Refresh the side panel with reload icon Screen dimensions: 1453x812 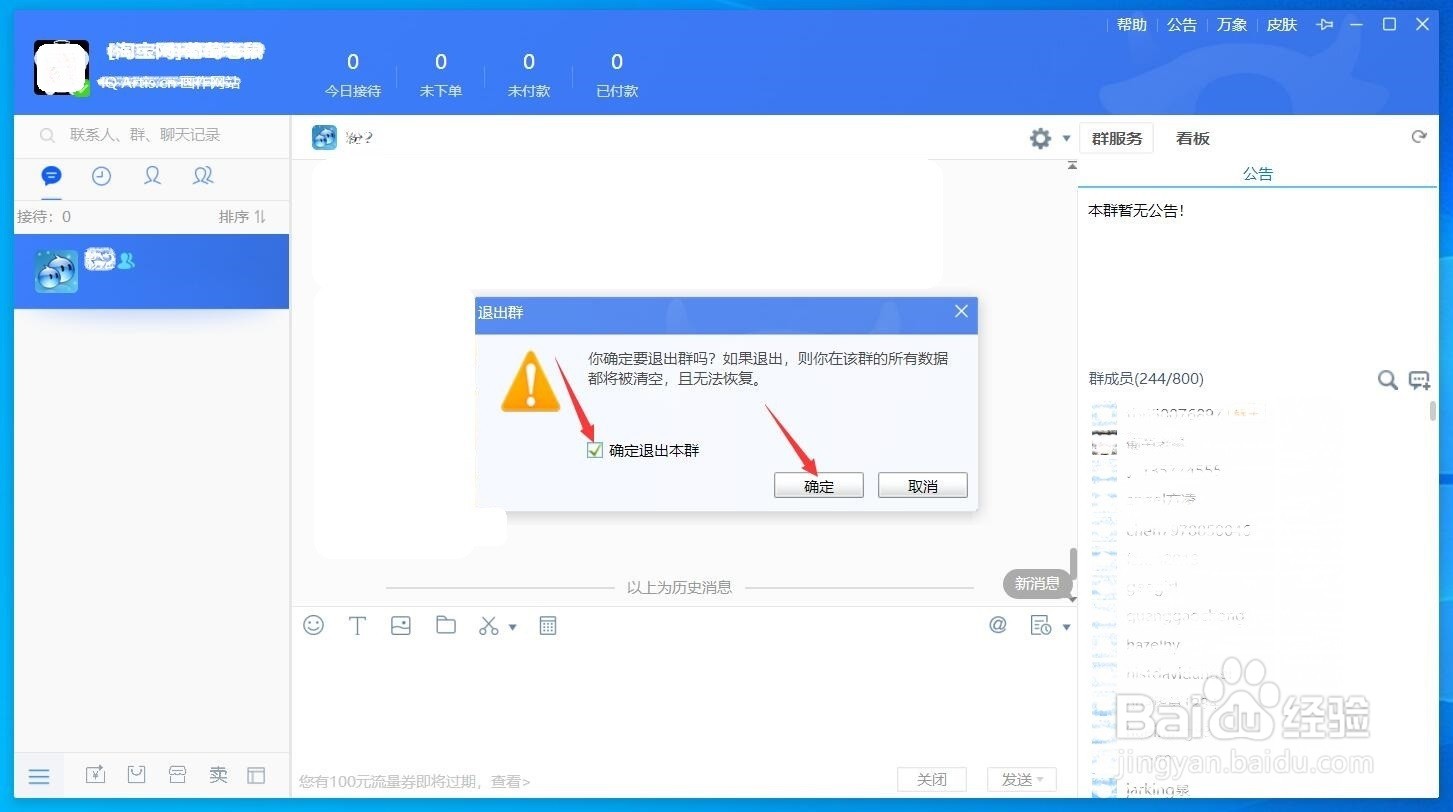(x=1418, y=137)
